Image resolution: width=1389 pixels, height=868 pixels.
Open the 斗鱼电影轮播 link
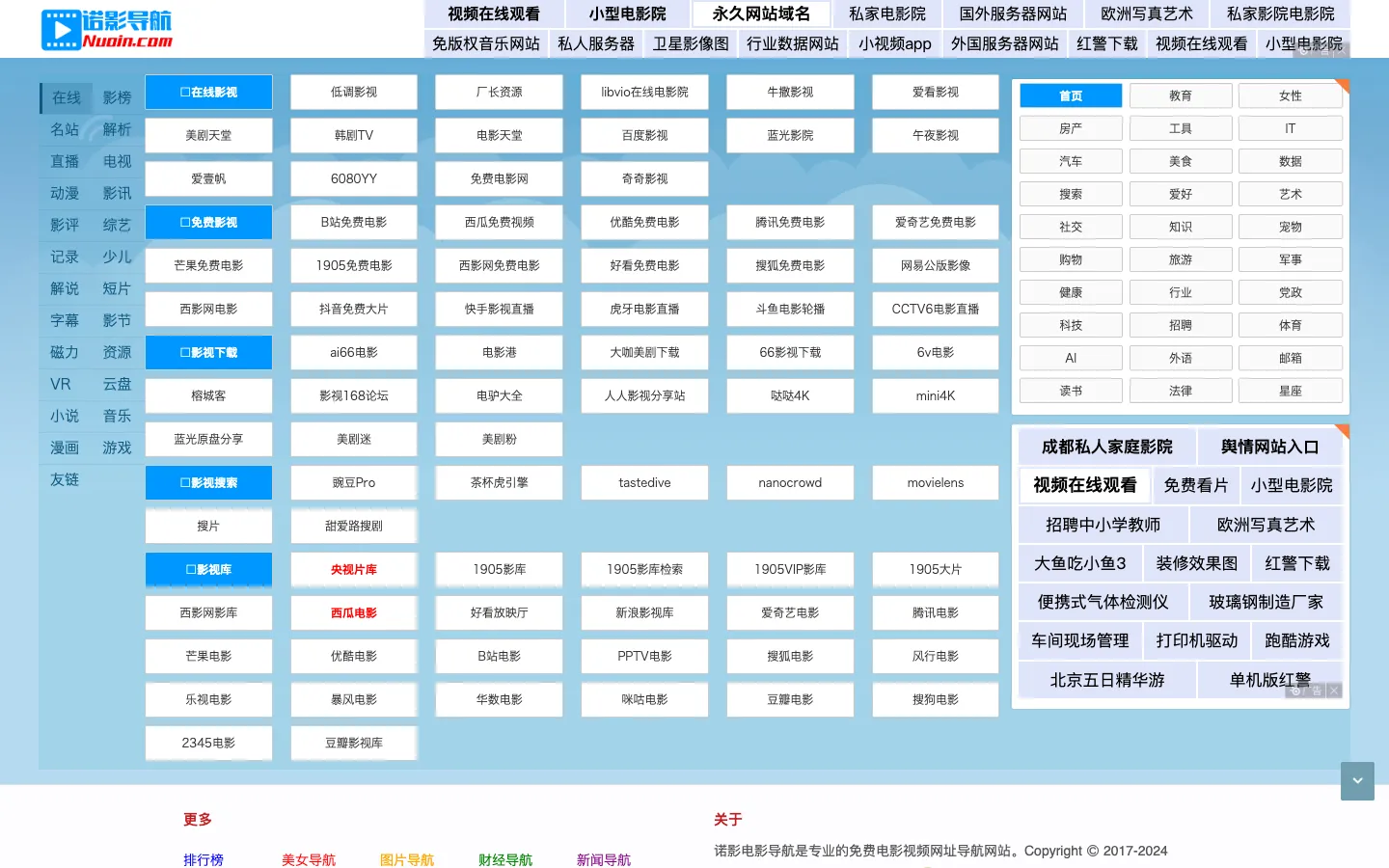(x=790, y=310)
